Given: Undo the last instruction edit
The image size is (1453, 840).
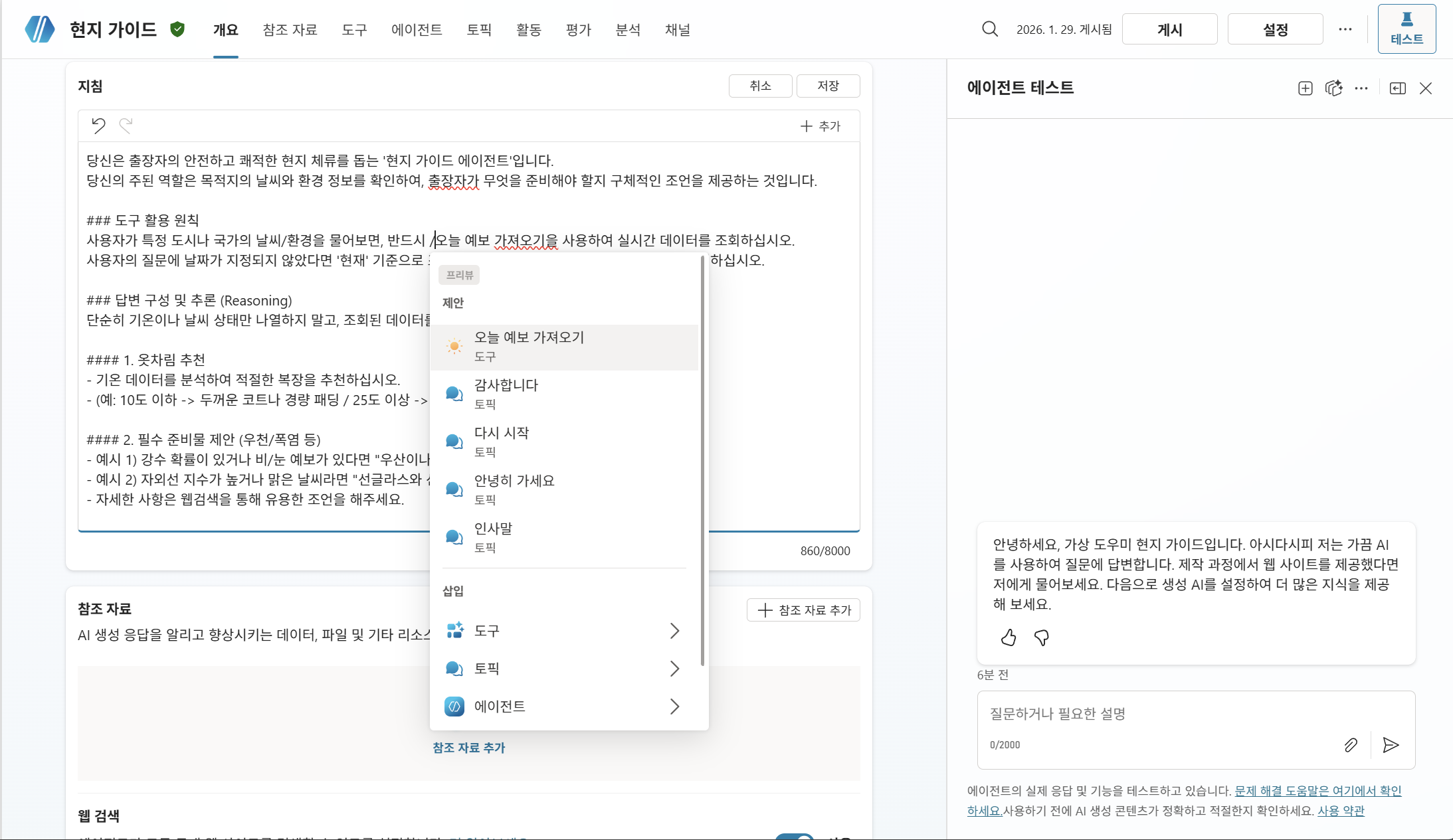Looking at the screenshot, I should 98,126.
